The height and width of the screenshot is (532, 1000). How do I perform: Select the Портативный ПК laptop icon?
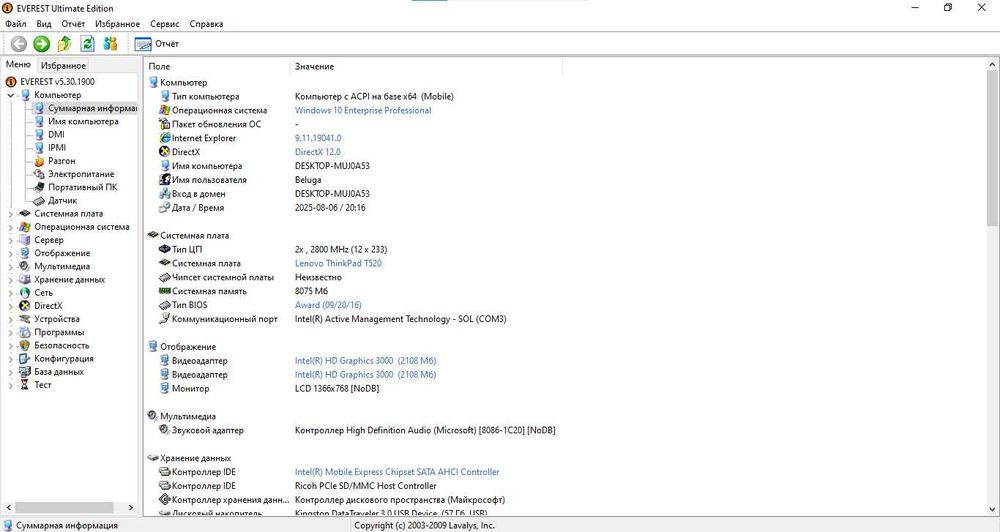(x=39, y=187)
